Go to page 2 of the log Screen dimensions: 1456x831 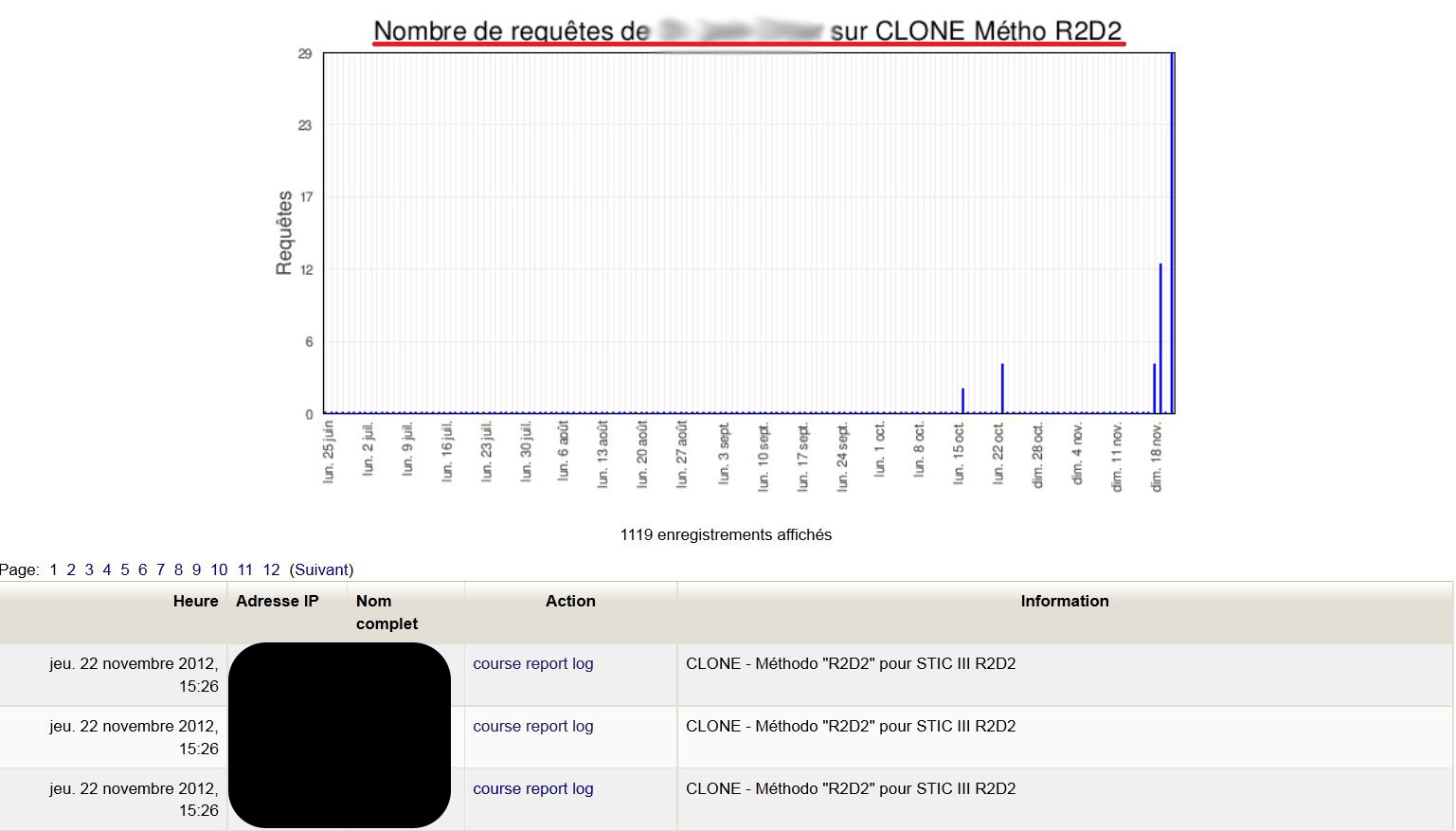71,569
